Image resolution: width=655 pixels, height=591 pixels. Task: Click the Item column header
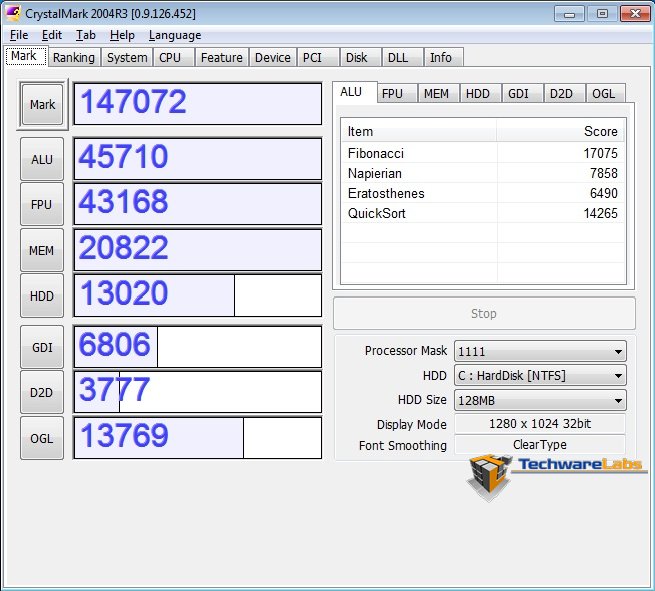(x=419, y=131)
